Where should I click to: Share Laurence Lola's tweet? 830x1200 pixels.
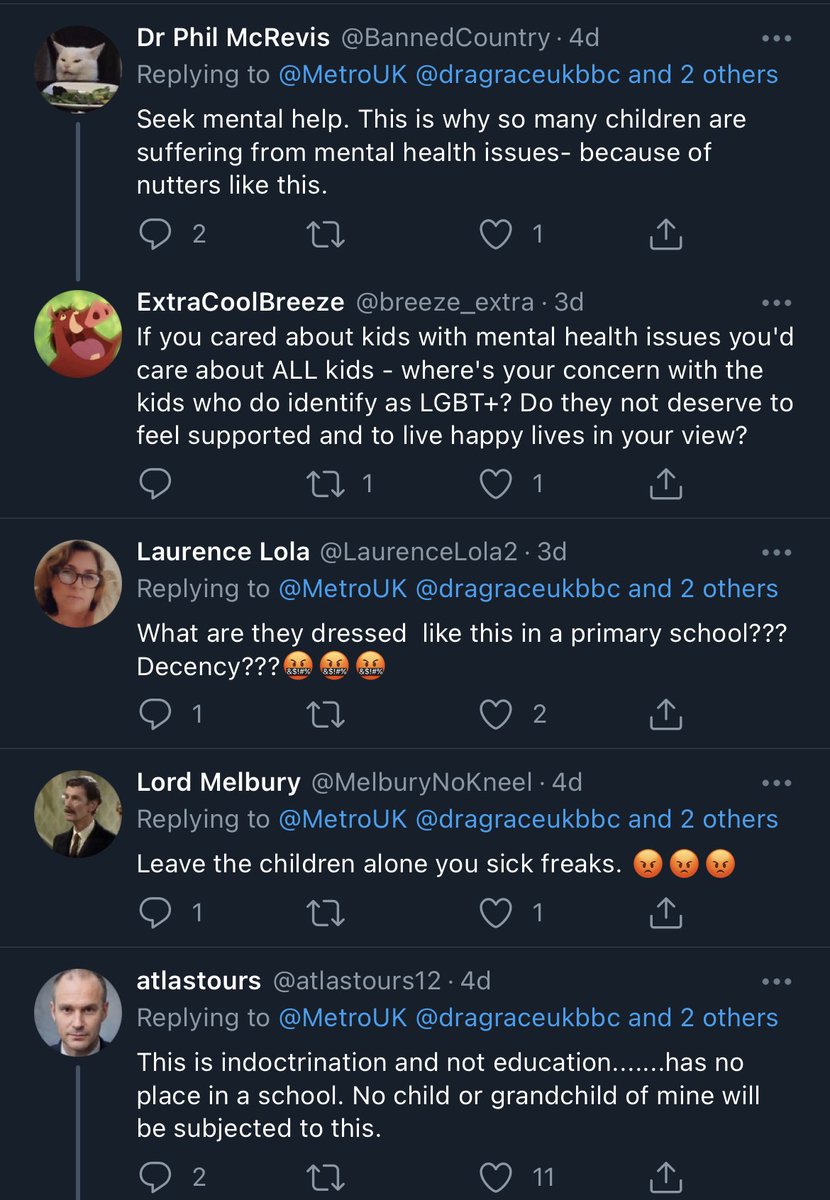tap(666, 713)
